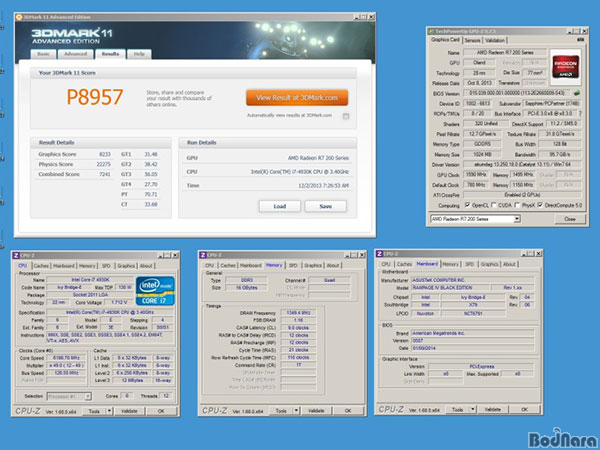The height and width of the screenshot is (450, 600).
Task: Open Graphics tab in CPU-Z Memory window
Action: 313,265
